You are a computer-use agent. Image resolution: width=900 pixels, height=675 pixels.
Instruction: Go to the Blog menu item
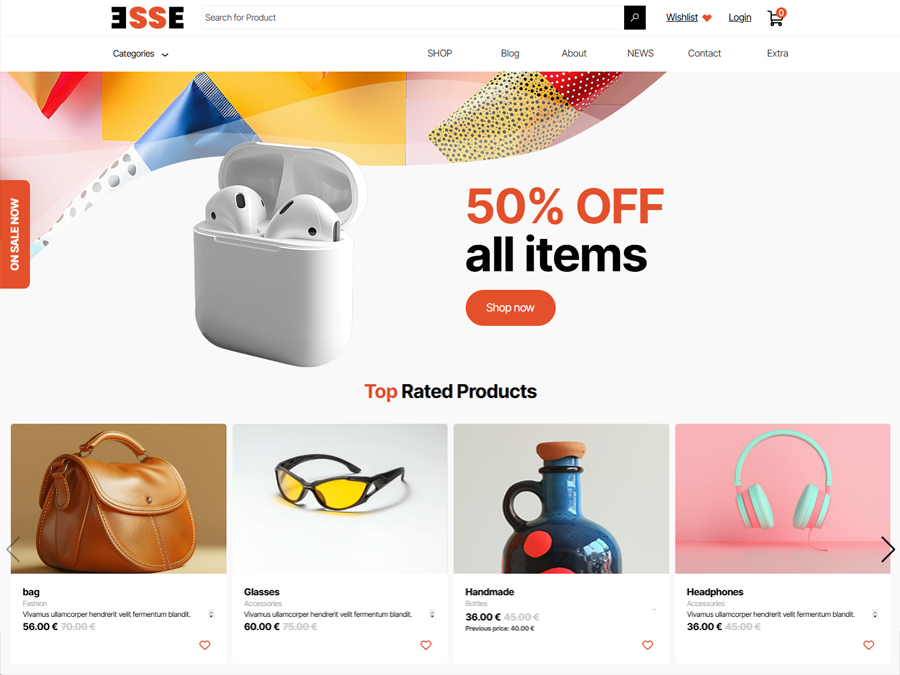[510, 53]
